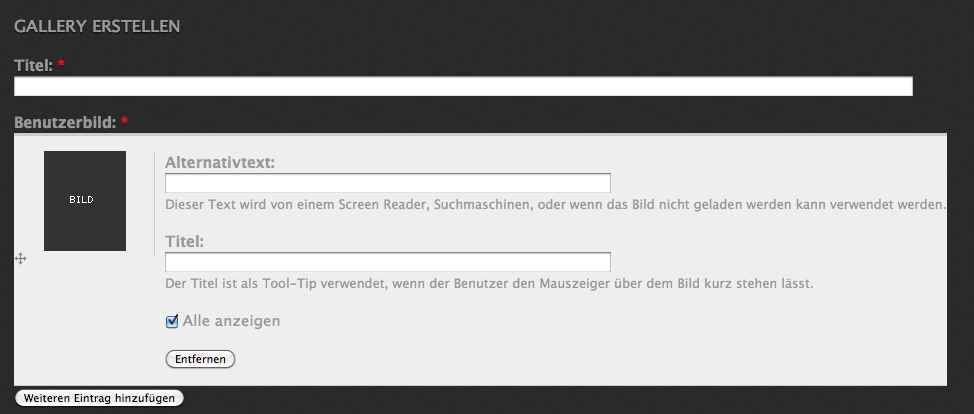
Task: Click "Weiteren Eintrag hinzufügen" button
Action: tap(99, 398)
